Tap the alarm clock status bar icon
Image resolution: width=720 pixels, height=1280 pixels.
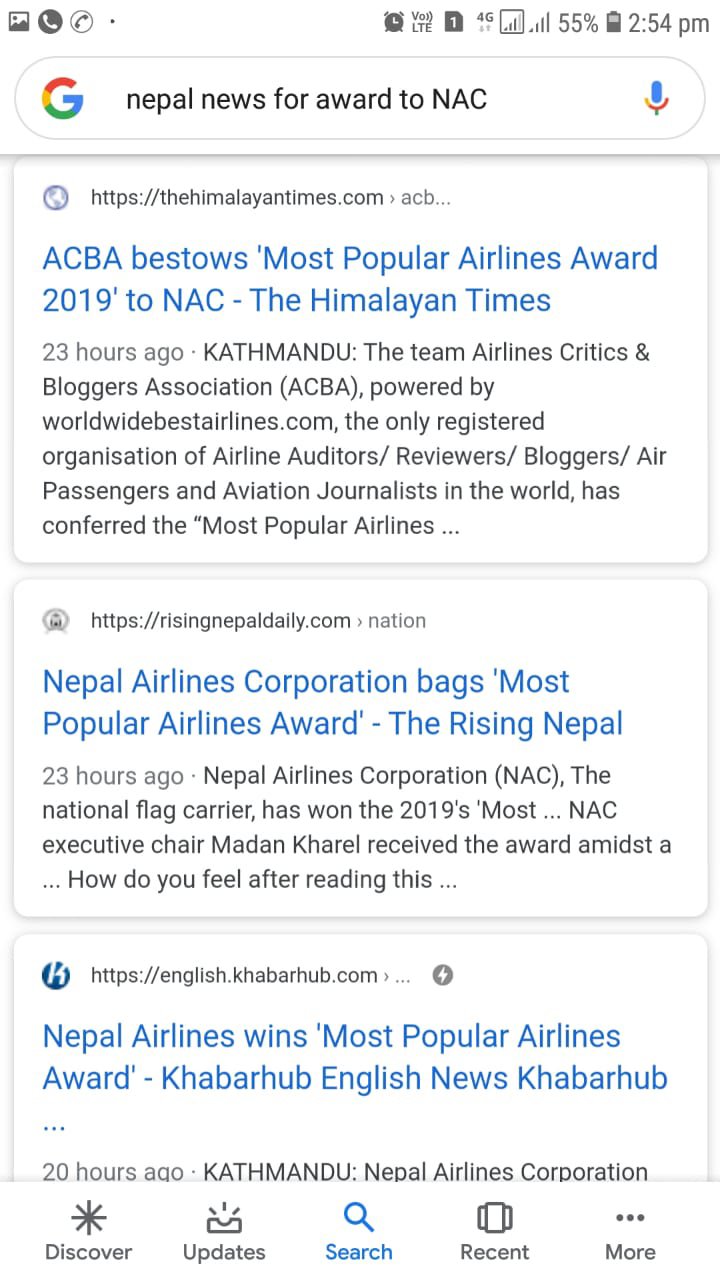pyautogui.click(x=395, y=22)
